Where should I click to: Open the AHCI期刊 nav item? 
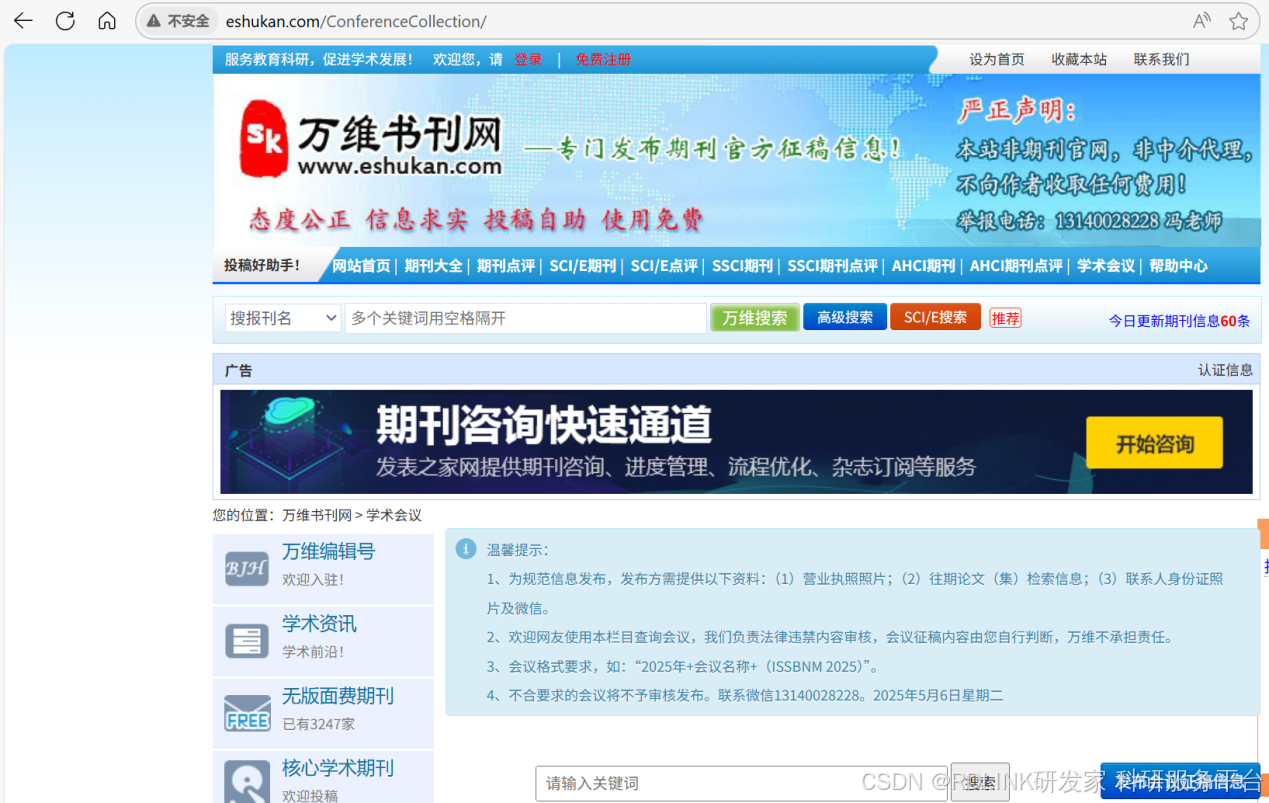click(x=924, y=266)
